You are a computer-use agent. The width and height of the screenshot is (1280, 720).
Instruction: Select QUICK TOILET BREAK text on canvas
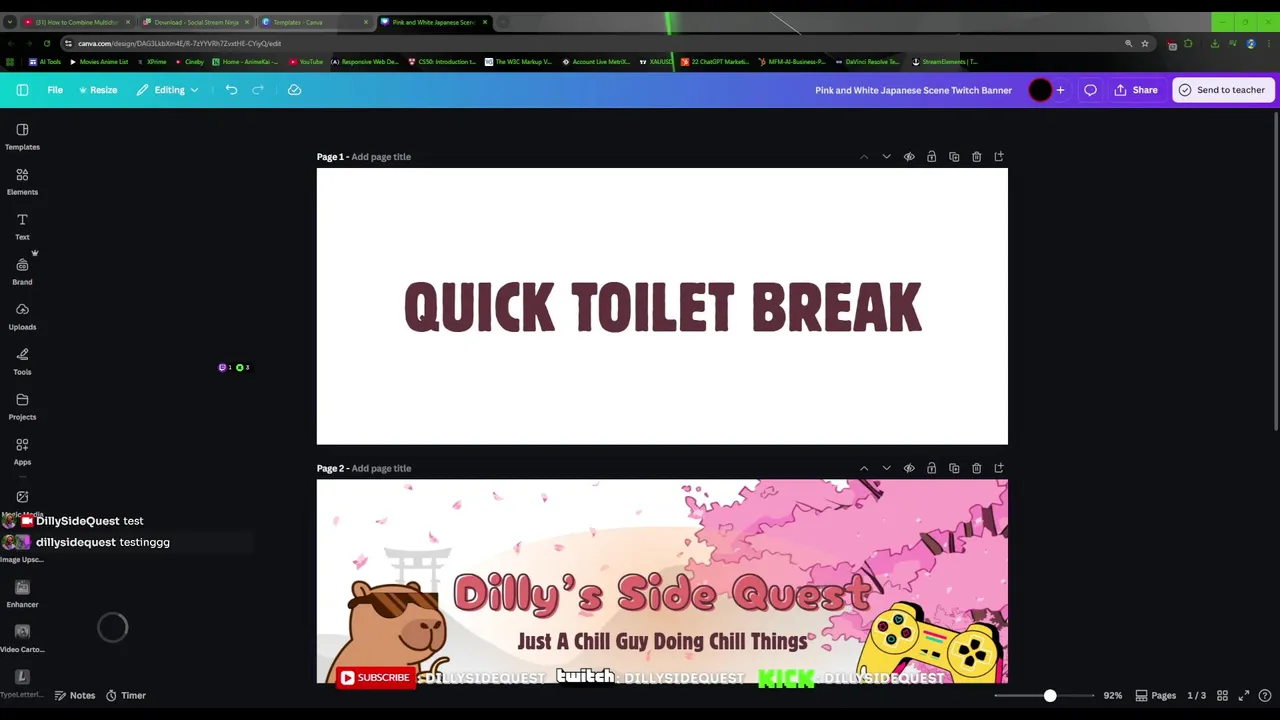pyautogui.click(x=662, y=307)
